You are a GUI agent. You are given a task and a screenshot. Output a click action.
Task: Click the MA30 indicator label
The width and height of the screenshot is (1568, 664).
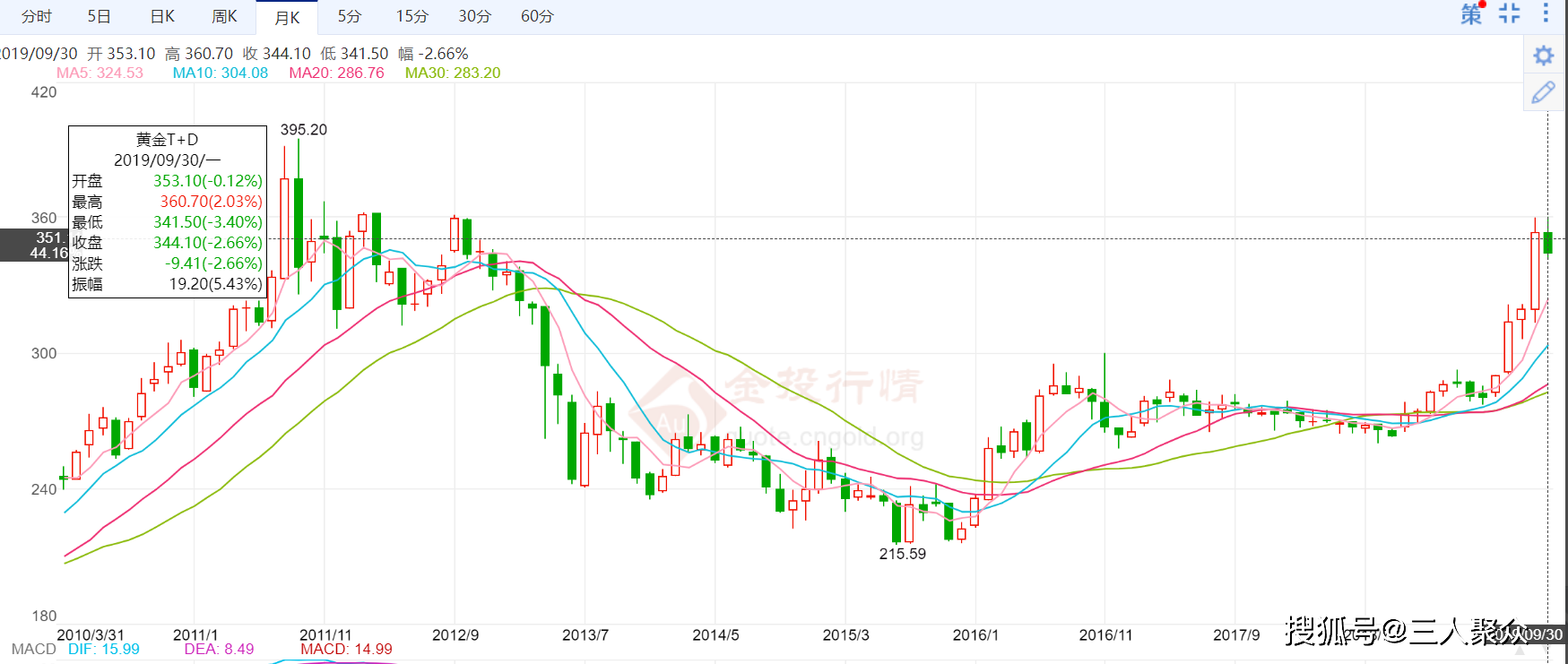coord(453,73)
